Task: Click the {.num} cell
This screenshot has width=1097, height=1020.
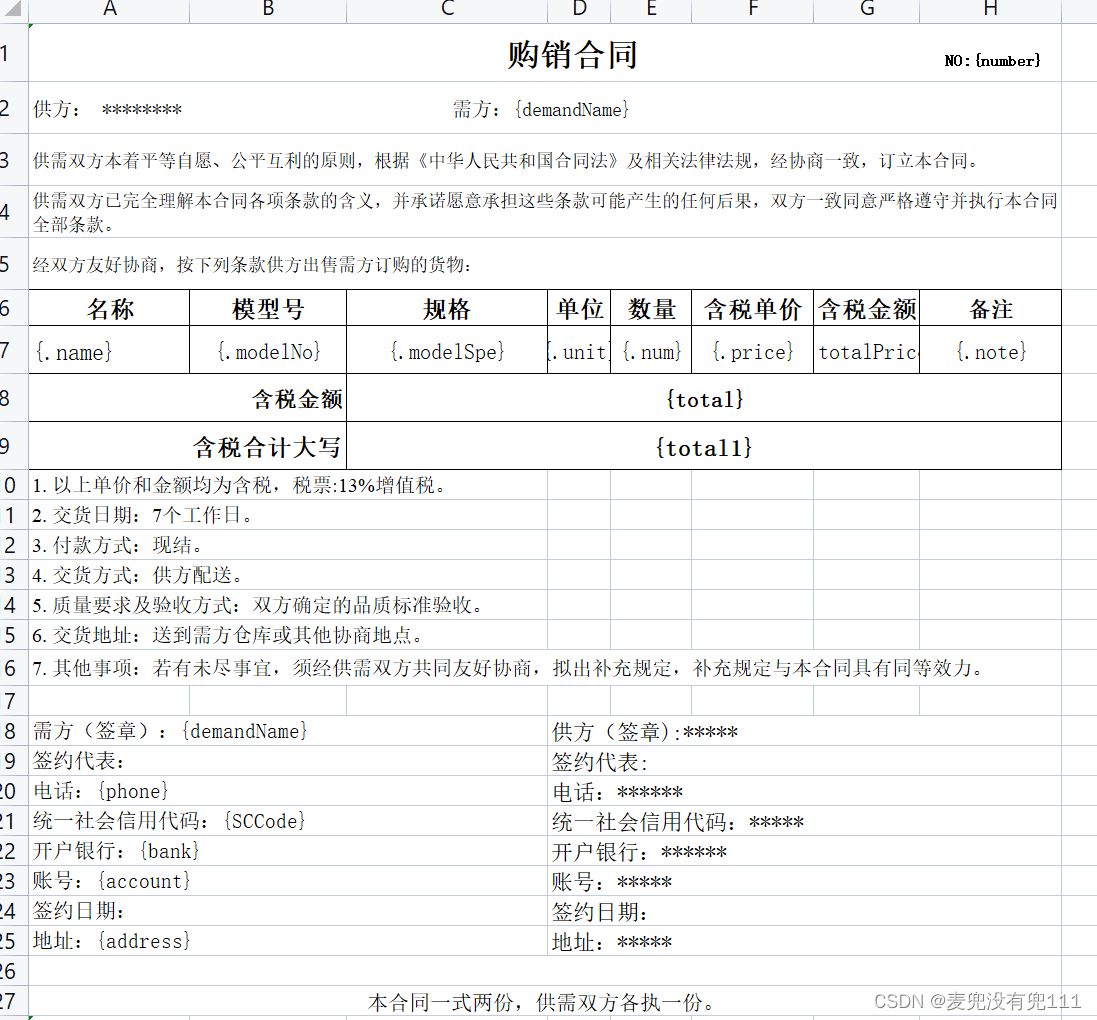Action: [651, 350]
